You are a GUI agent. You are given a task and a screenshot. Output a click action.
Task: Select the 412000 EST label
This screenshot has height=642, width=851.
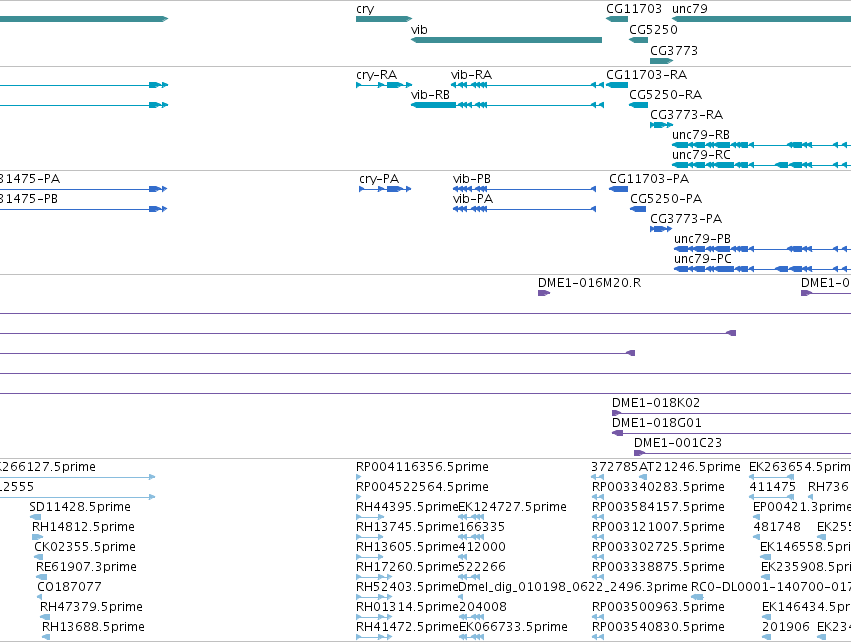pos(482,547)
